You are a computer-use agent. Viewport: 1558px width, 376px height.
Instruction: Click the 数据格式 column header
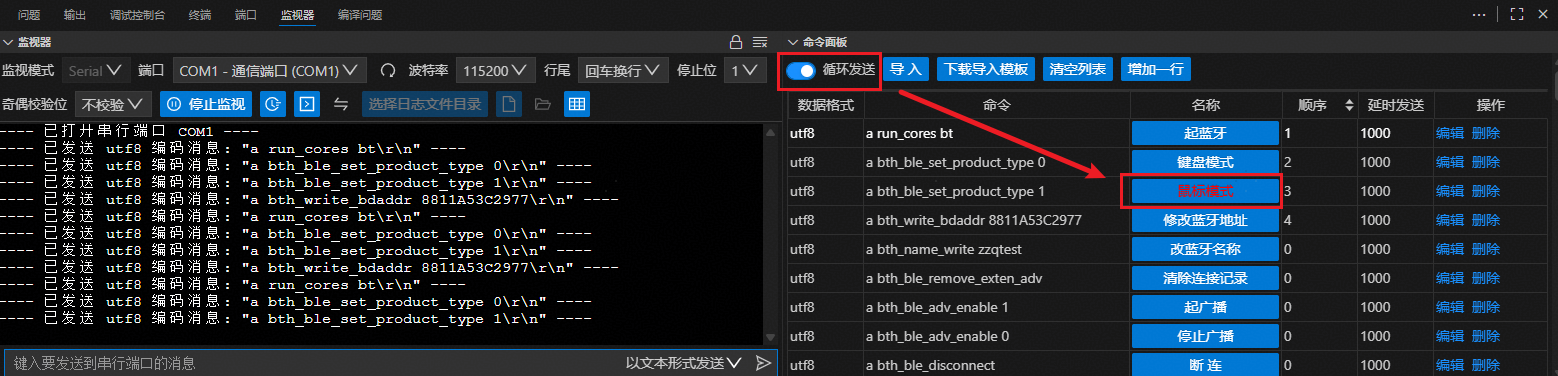(825, 105)
